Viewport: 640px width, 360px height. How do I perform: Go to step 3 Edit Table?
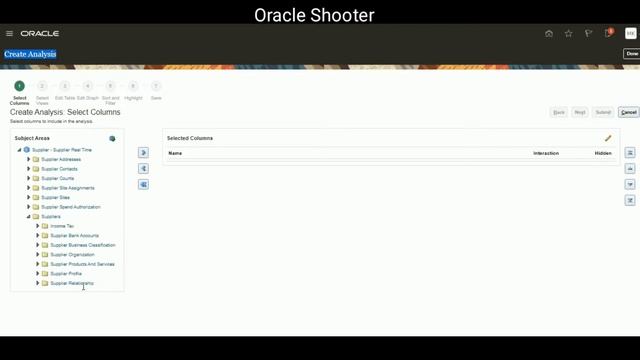(65, 86)
